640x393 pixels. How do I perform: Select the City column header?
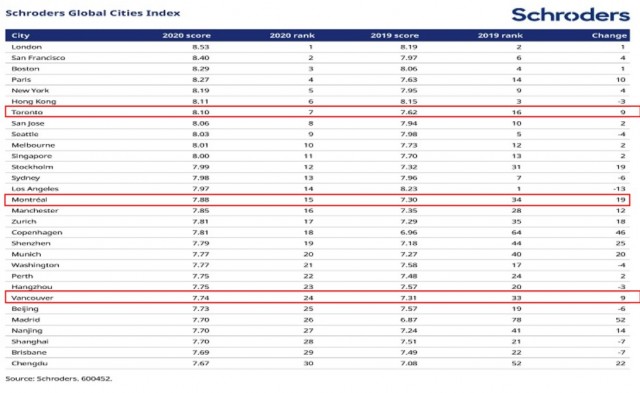[x=20, y=36]
